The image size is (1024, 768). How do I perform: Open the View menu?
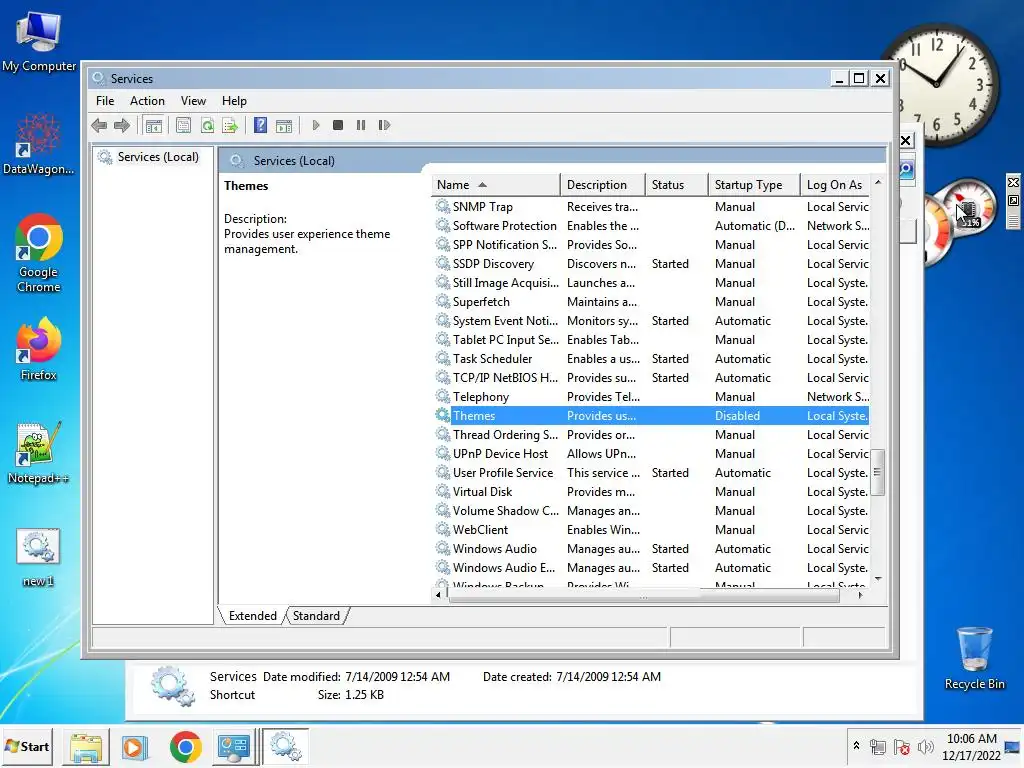coord(193,101)
